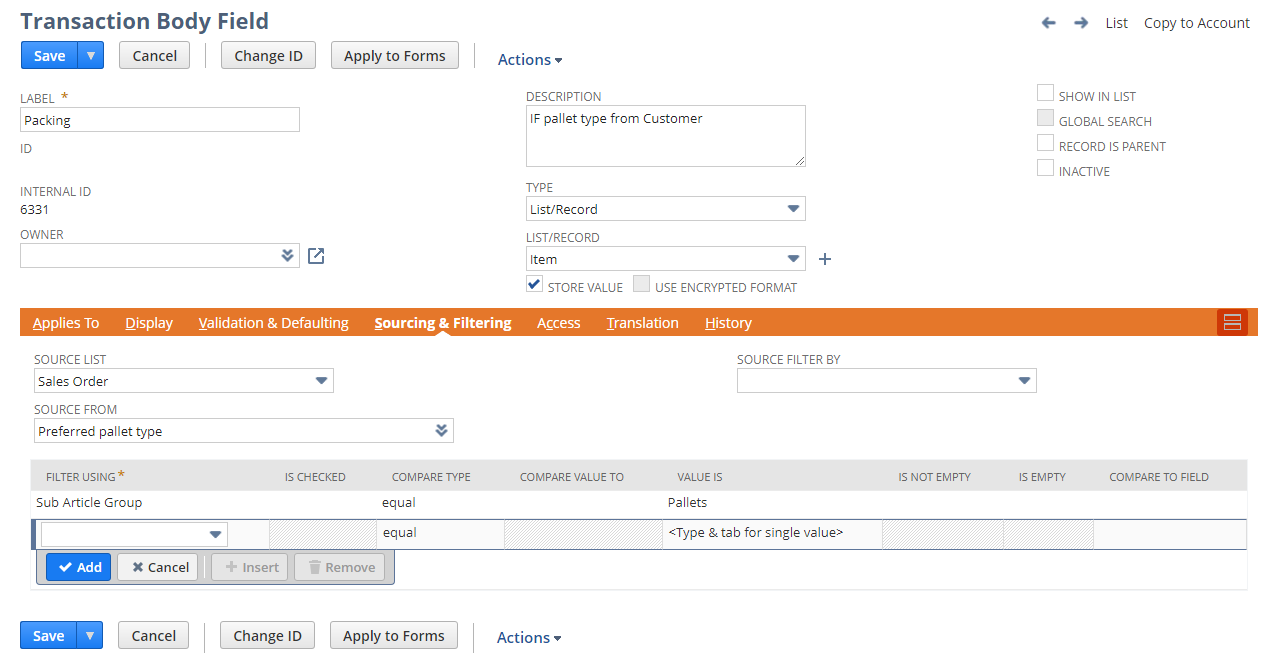Click the plus icon to create new List/Record
This screenshot has height=655, width=1276.
(824, 258)
